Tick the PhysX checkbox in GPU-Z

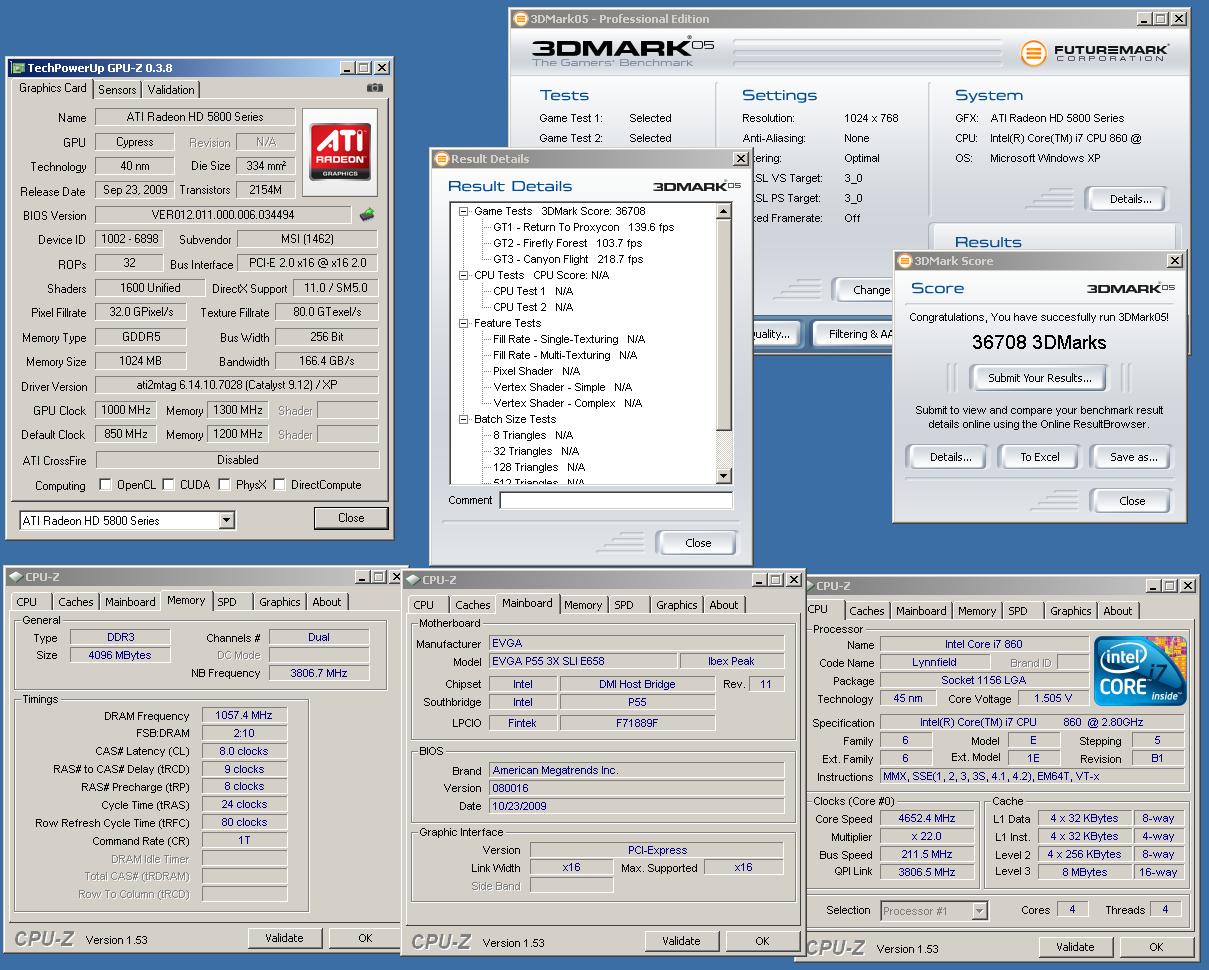pos(223,485)
